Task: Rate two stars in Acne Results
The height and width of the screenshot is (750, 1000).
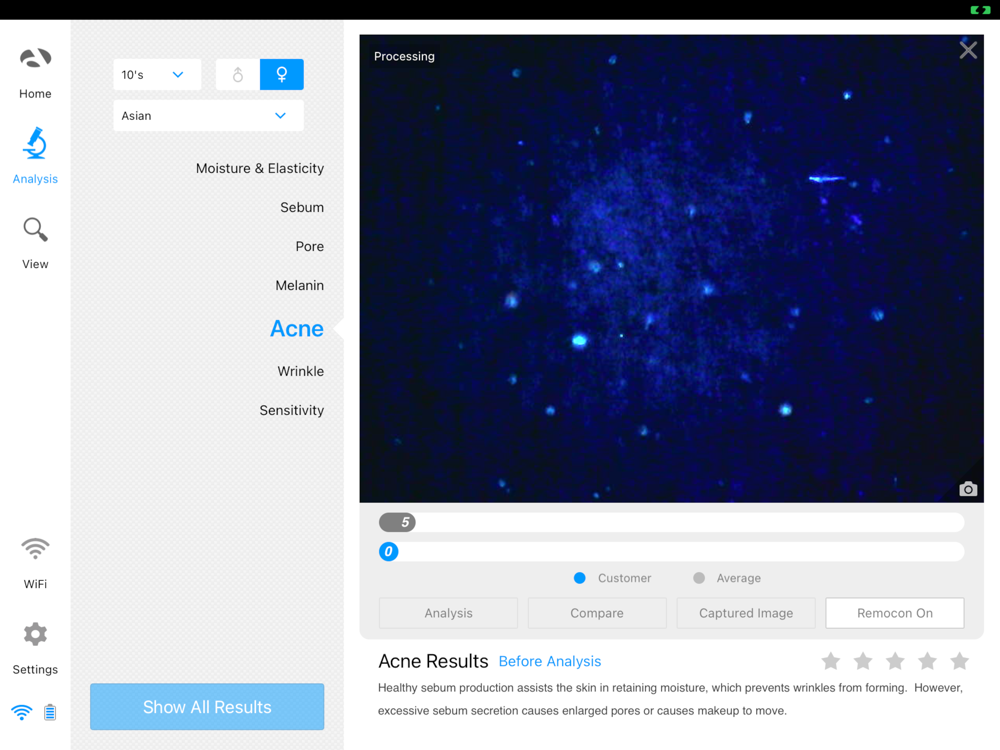Action: tap(863, 661)
